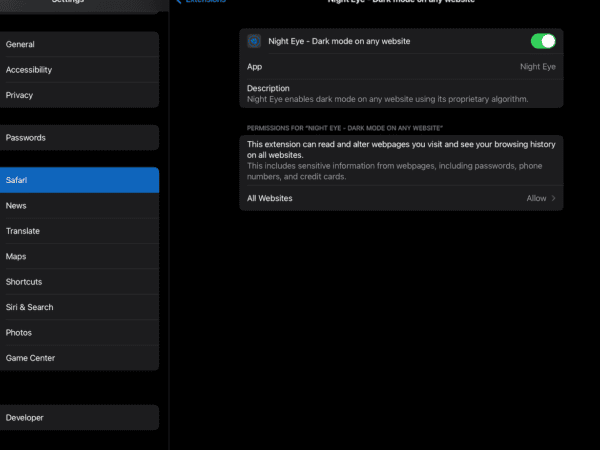The image size is (600, 450).
Task: Go back to the Extensions page
Action: 201,2
